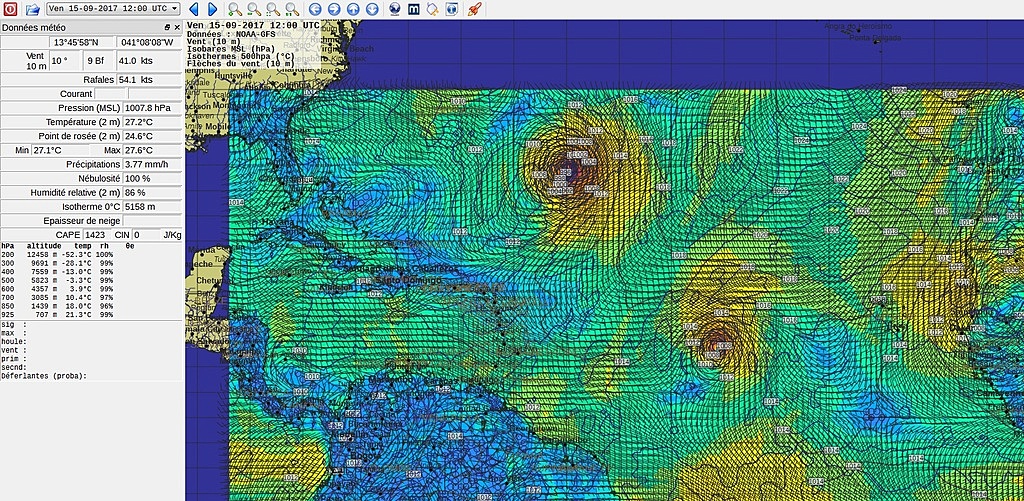Image resolution: width=1024 pixels, height=501 pixels.
Task: Click the Déferlantes (proba) line
Action: (44, 376)
